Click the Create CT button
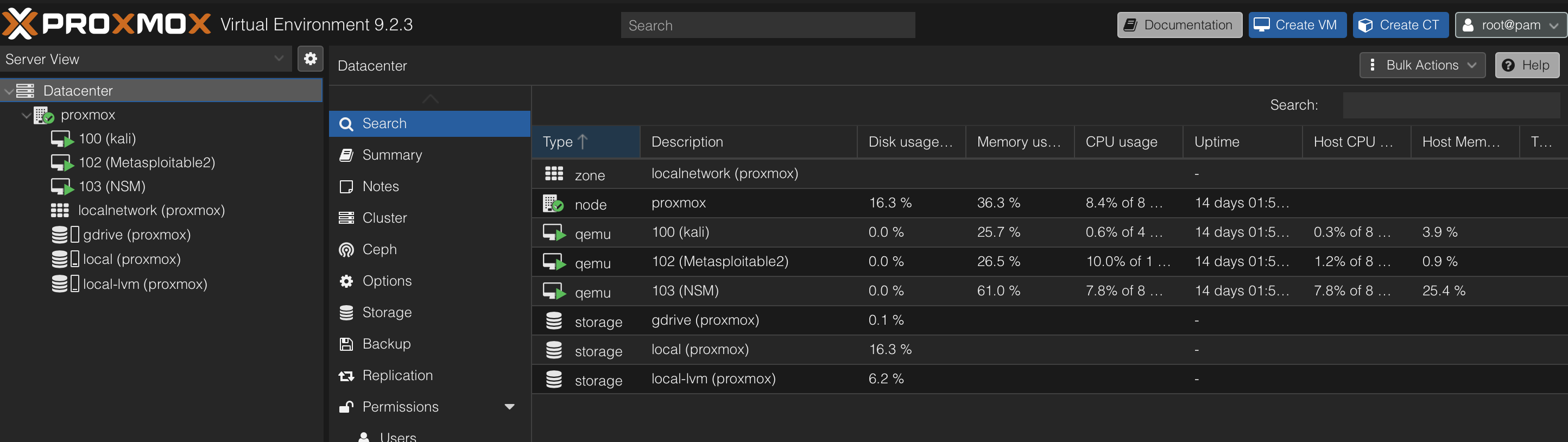Image resolution: width=1568 pixels, height=442 pixels. pyautogui.click(x=1401, y=25)
